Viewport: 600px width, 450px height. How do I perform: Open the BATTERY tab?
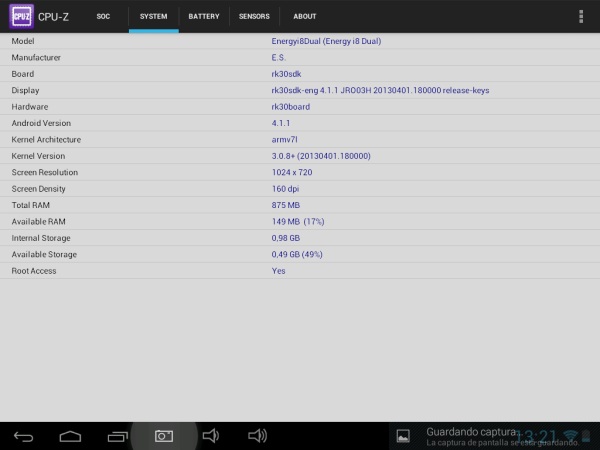[203, 17]
